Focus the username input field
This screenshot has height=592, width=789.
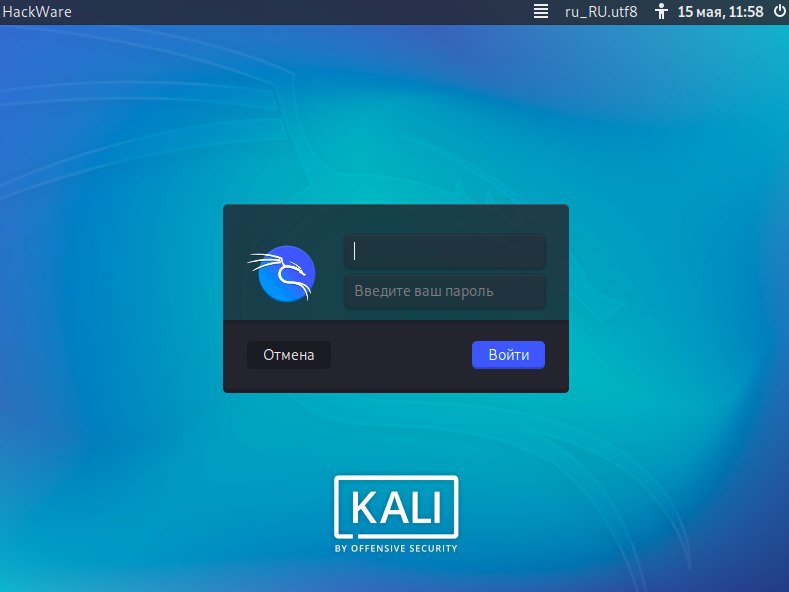click(x=445, y=251)
